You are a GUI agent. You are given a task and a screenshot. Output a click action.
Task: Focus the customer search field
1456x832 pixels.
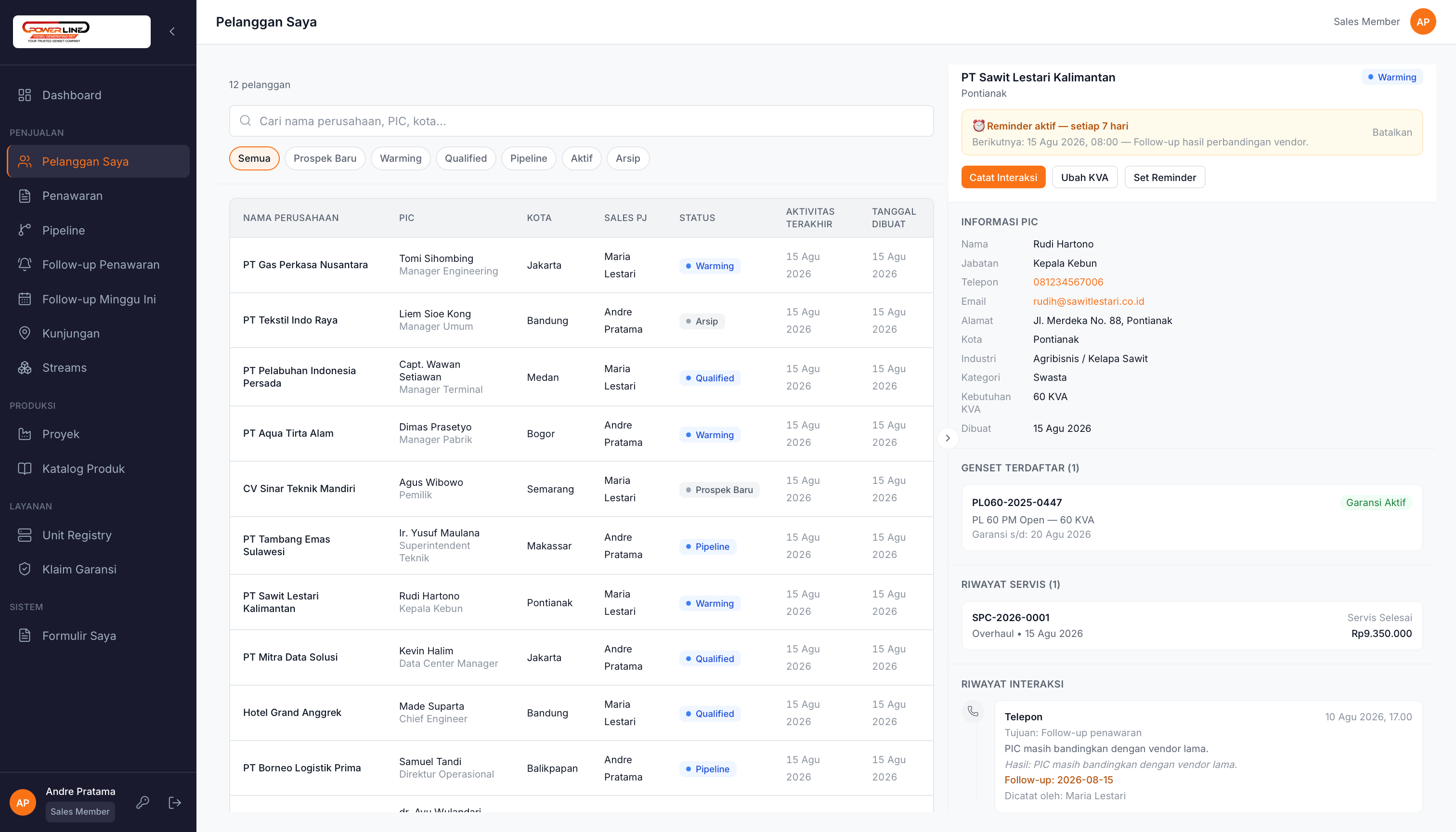581,120
